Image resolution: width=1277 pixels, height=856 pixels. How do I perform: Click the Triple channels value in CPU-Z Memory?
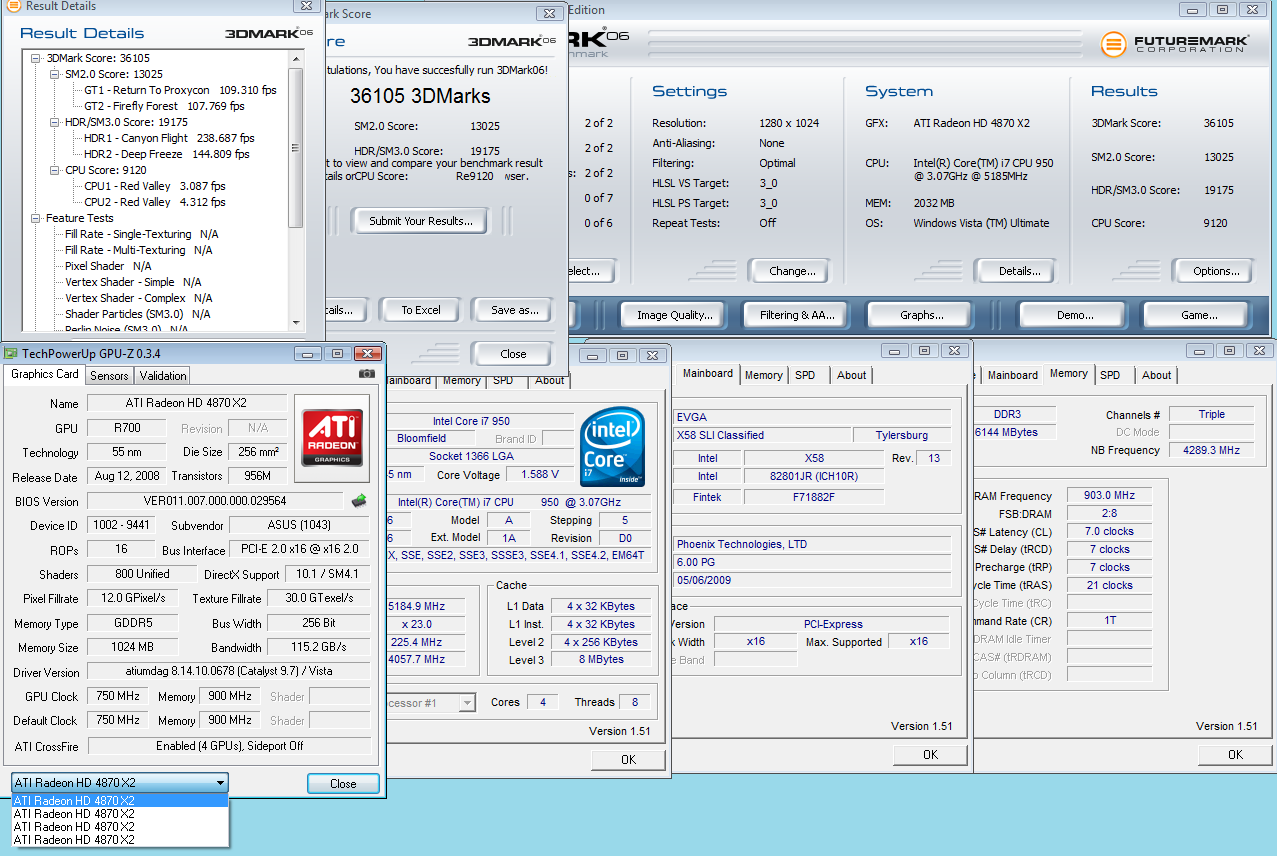point(1210,414)
